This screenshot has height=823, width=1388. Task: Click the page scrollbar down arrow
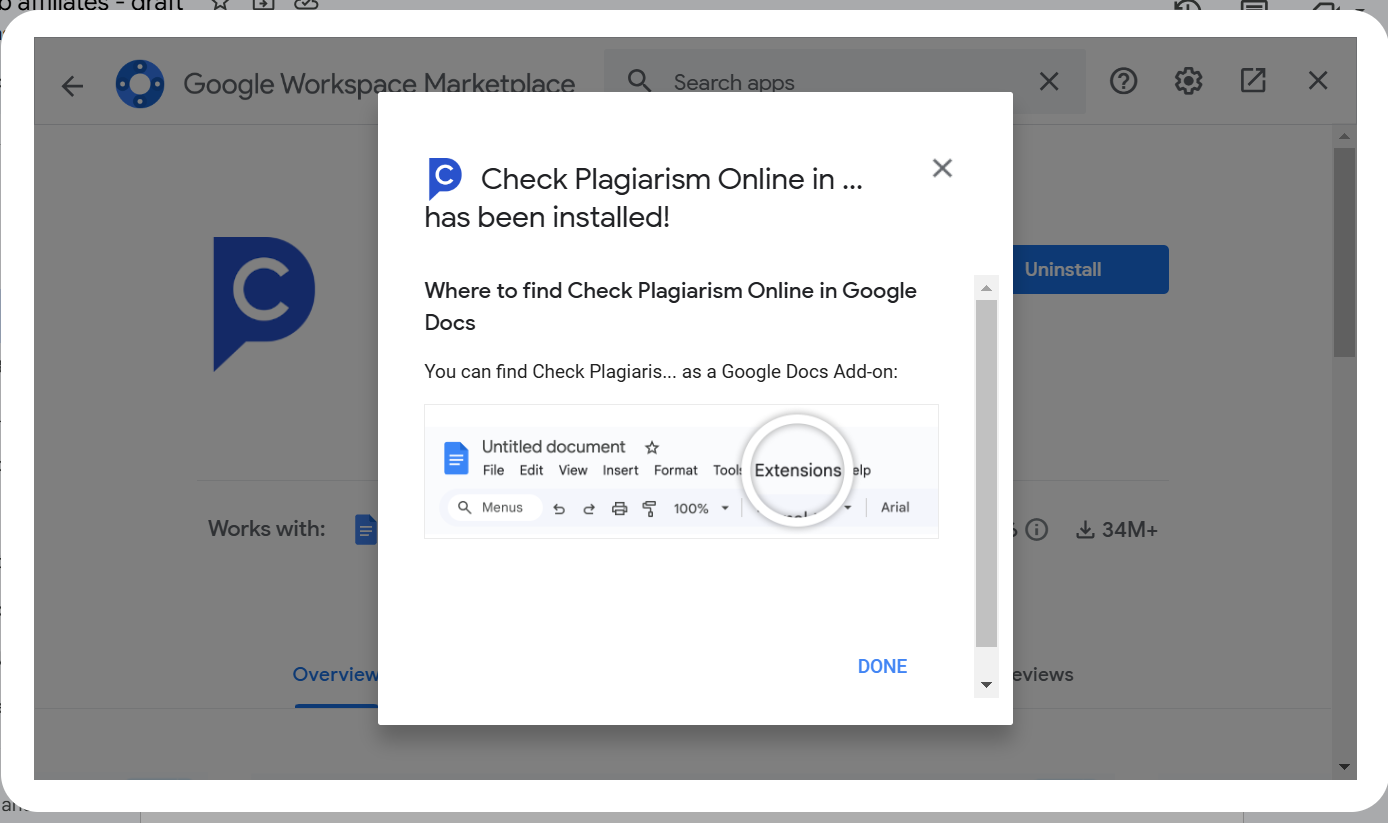[1345, 767]
